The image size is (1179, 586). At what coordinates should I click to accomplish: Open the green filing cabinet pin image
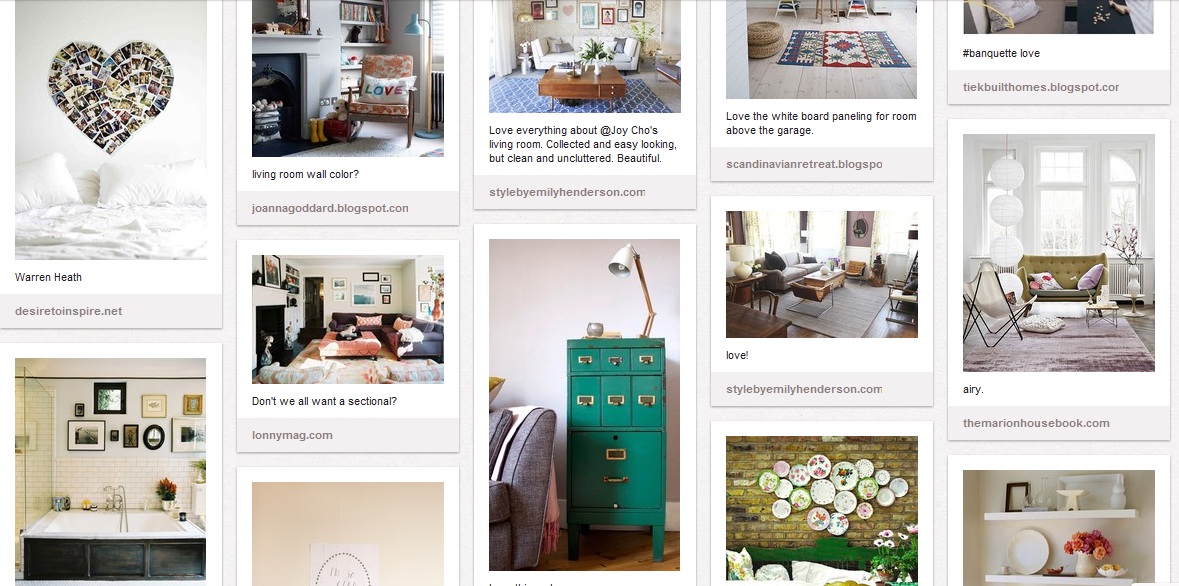(x=584, y=405)
